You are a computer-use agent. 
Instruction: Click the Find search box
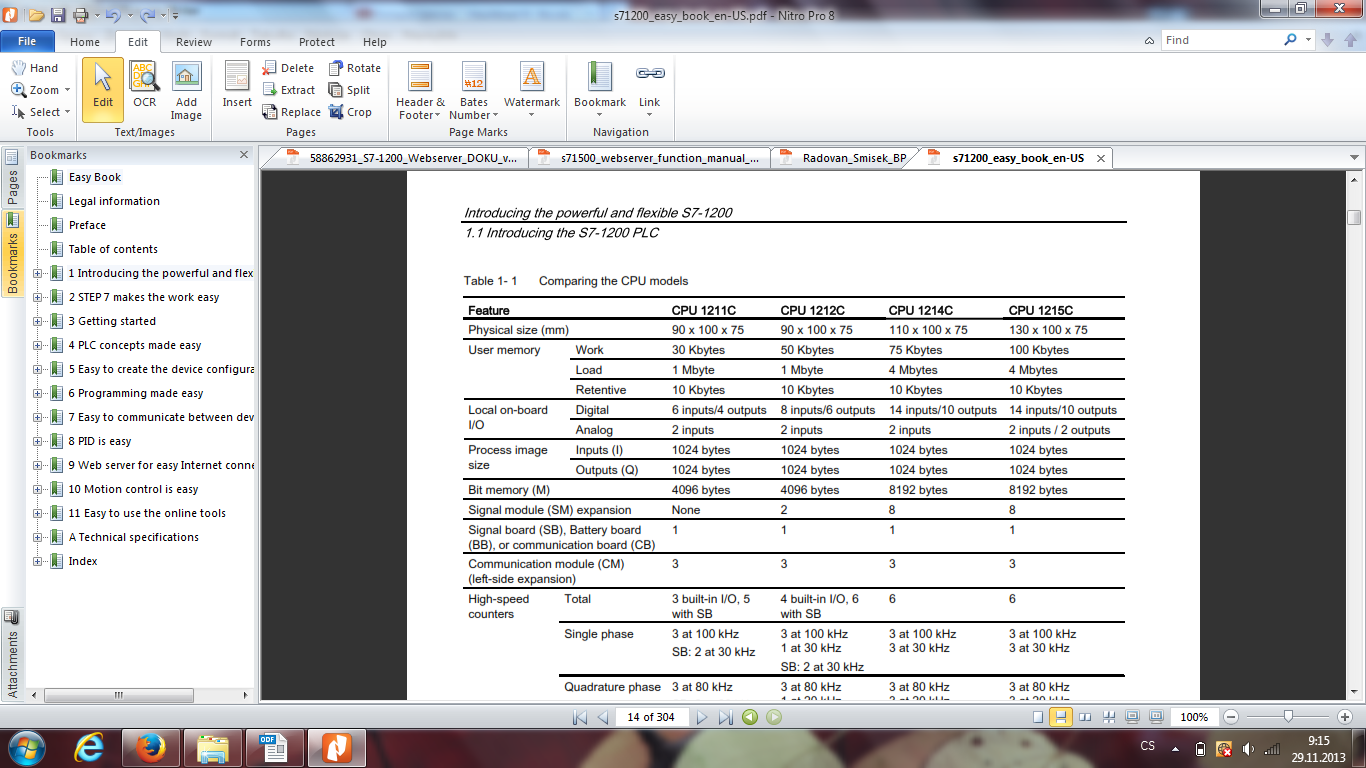pyautogui.click(x=1221, y=40)
